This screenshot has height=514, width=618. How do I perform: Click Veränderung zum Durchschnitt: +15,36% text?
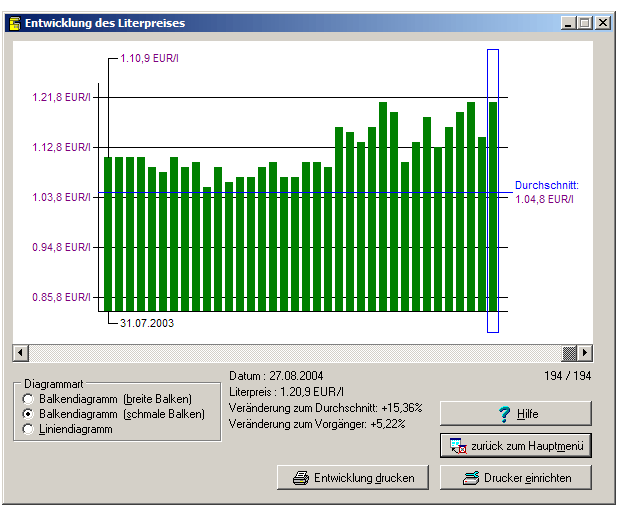click(x=326, y=408)
